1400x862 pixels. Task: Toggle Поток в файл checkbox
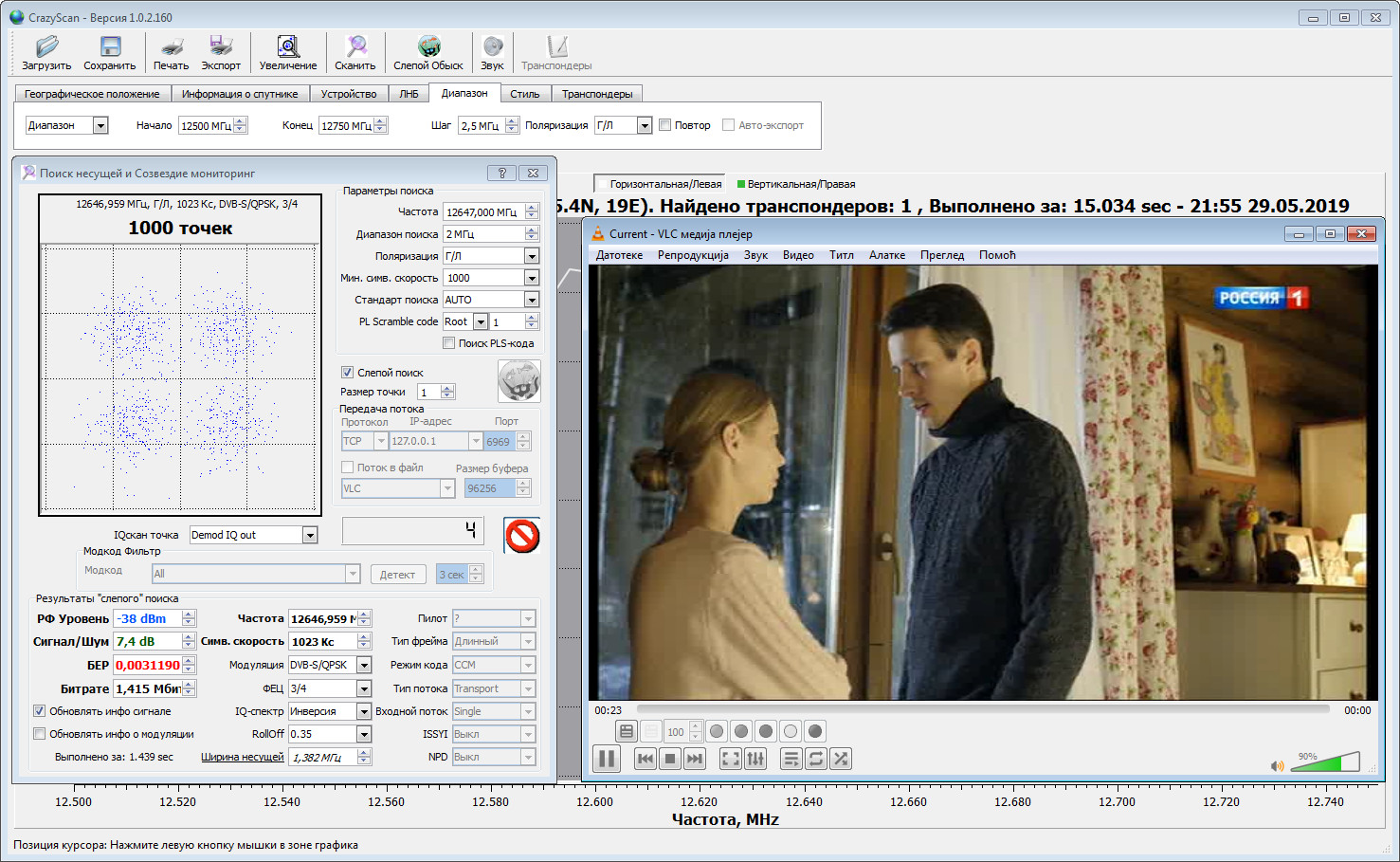coord(348,468)
